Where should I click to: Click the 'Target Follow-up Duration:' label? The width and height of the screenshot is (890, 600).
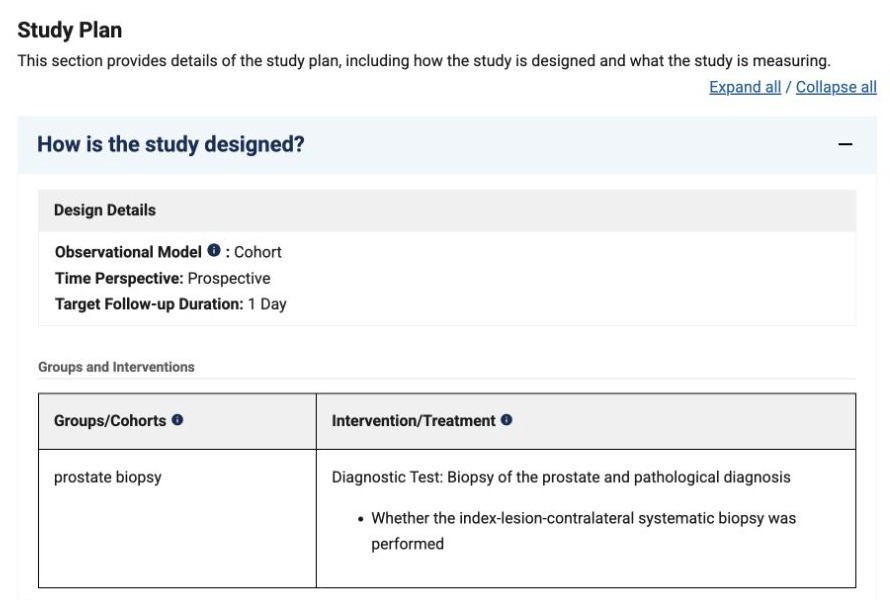[149, 304]
